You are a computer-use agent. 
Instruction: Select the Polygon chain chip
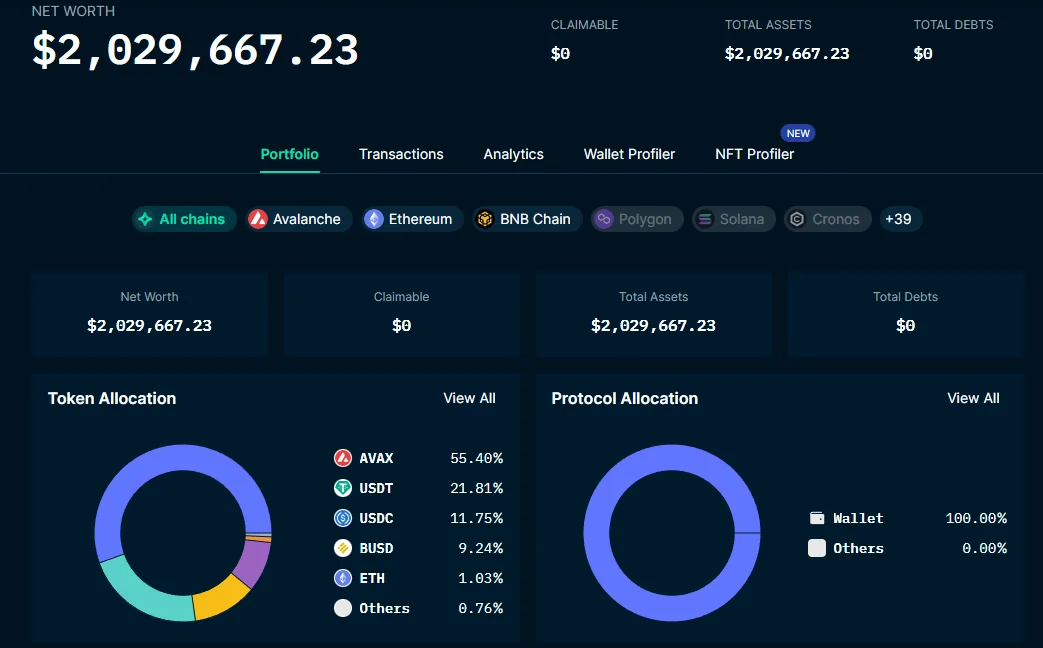click(636, 219)
